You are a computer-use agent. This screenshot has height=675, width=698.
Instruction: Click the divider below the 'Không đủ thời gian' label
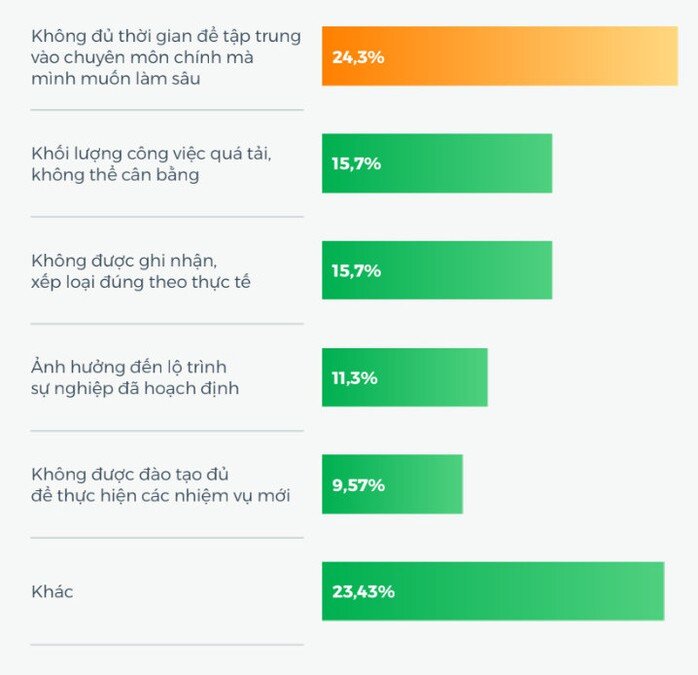[166, 110]
